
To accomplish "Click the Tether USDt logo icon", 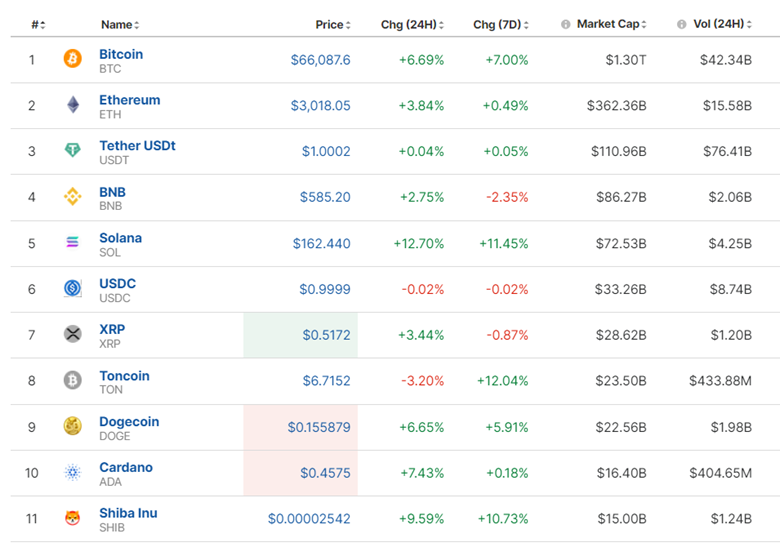I will [x=73, y=149].
